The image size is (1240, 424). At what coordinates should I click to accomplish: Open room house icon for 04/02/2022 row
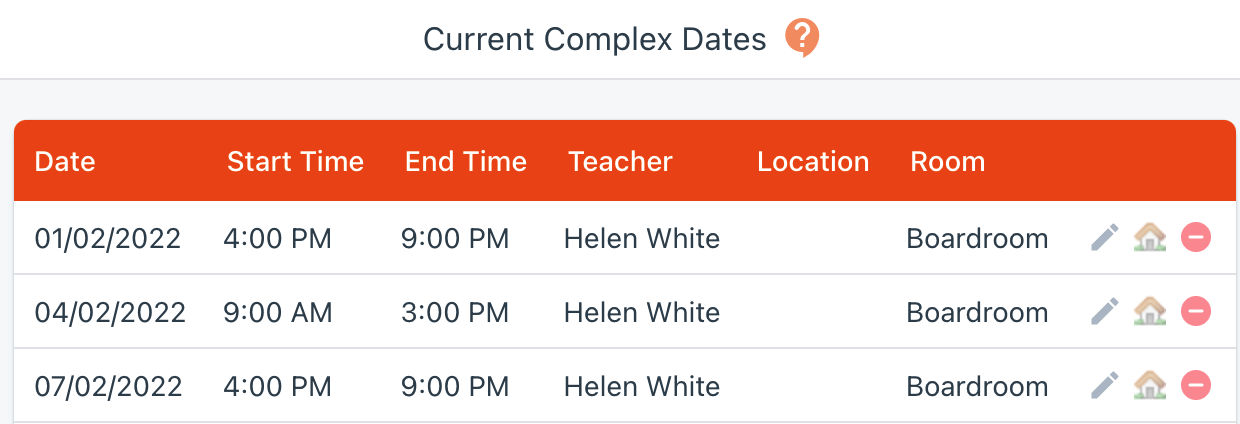[x=1150, y=312]
